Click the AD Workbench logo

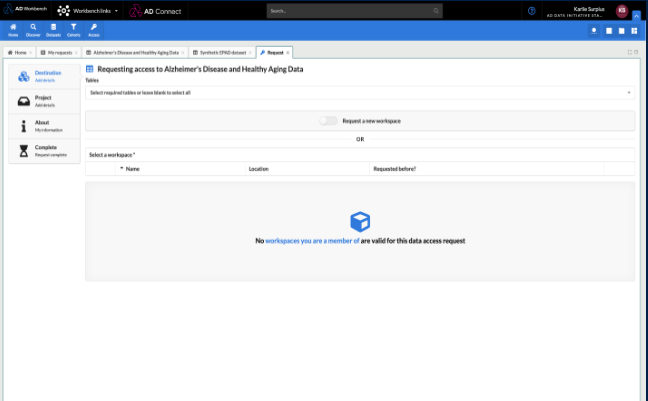(x=25, y=10)
